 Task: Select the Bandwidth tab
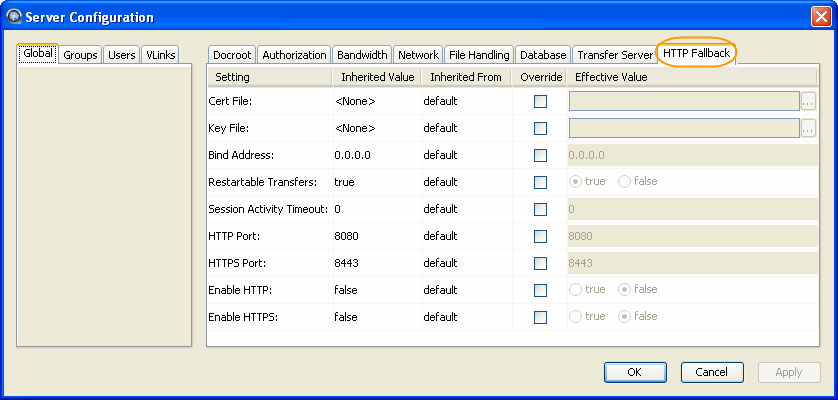(x=362, y=55)
